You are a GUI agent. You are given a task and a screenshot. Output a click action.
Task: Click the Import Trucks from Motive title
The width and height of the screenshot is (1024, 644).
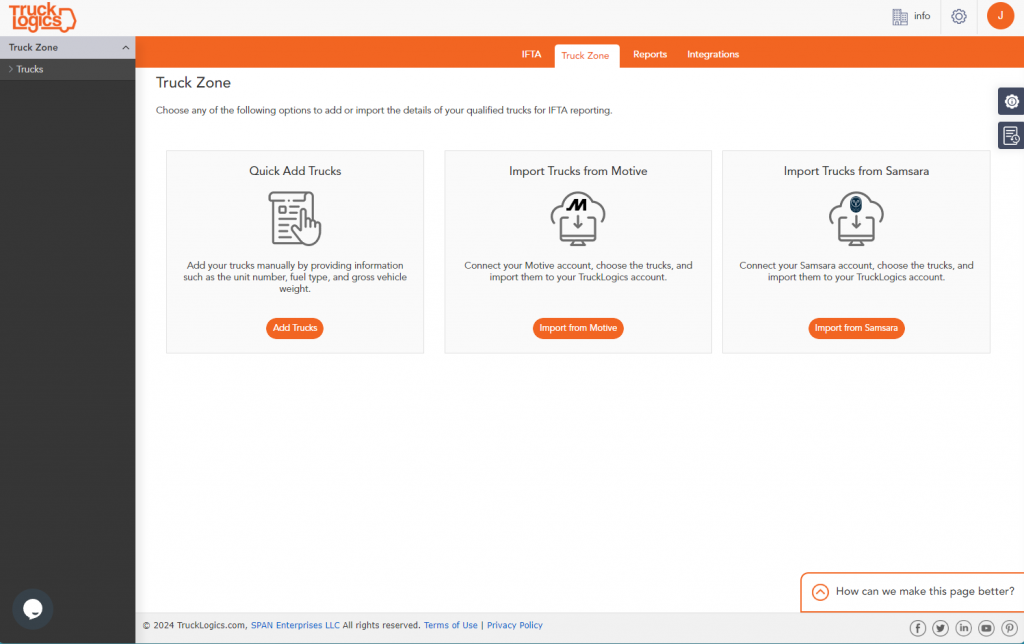[578, 171]
